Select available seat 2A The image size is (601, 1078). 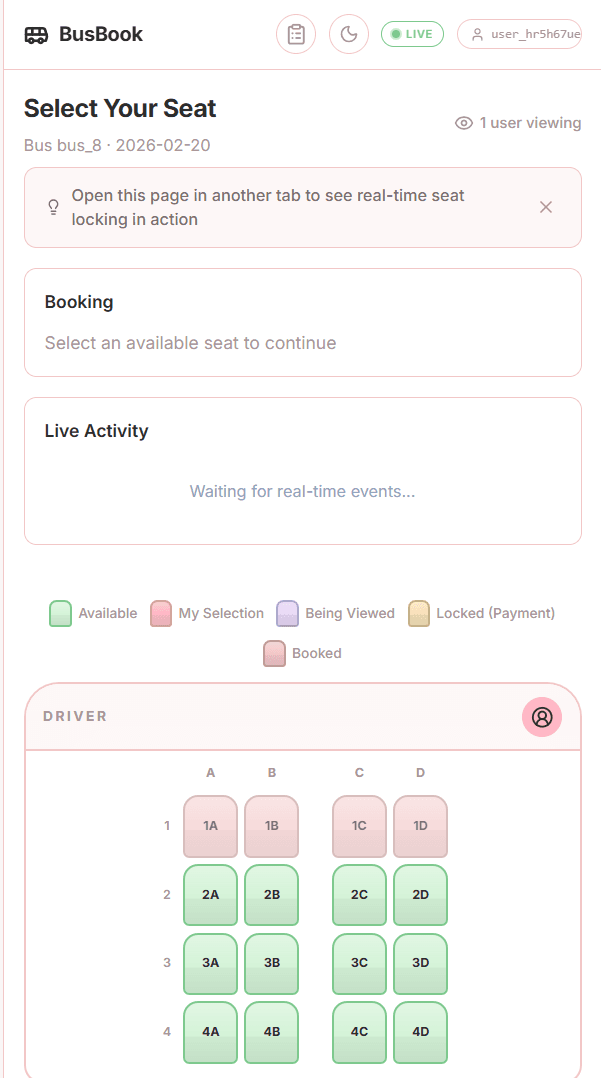coord(210,895)
